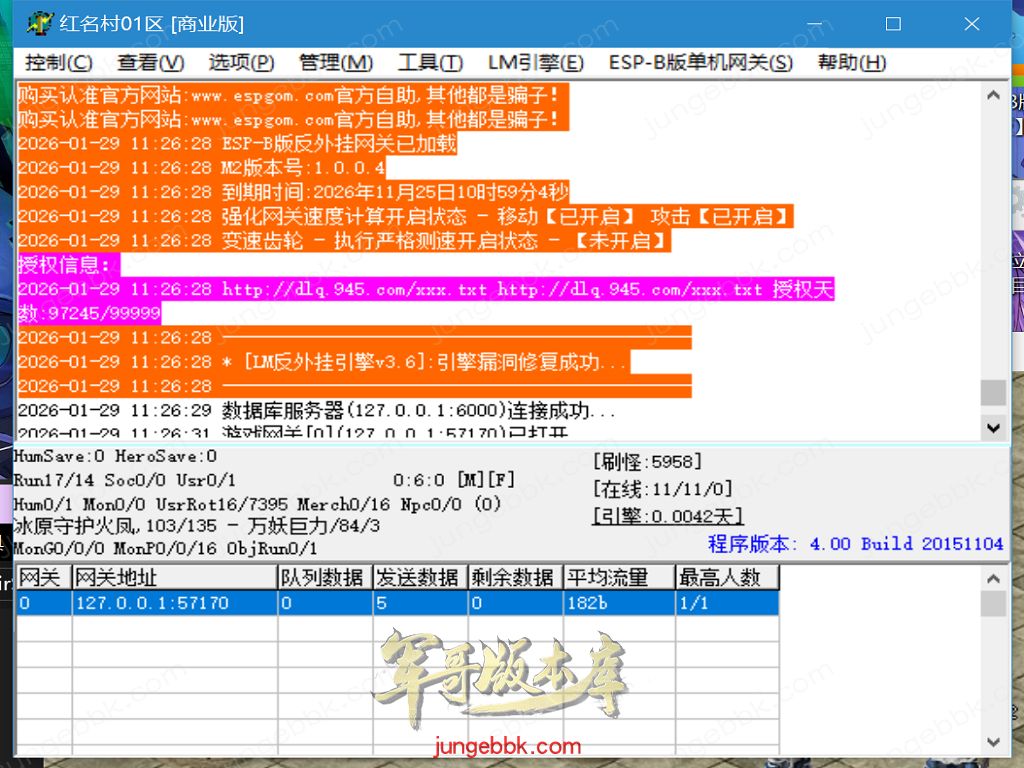This screenshot has height=768, width=1024.
Task: Click the log panel scrollbar thumb
Action: [993, 392]
